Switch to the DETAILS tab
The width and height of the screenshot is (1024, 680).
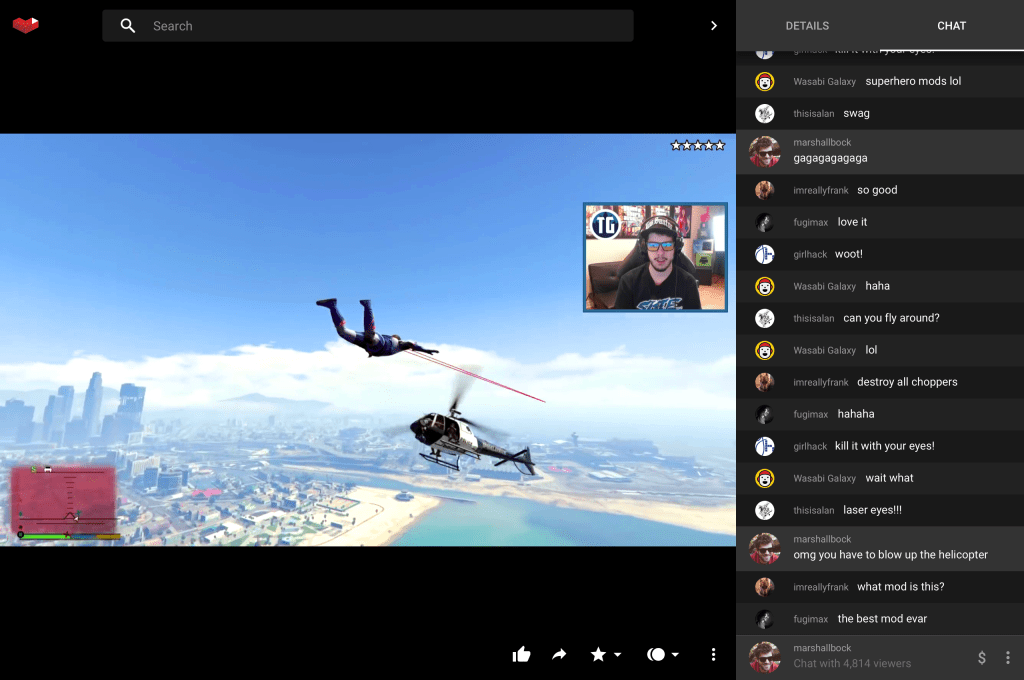tap(807, 26)
